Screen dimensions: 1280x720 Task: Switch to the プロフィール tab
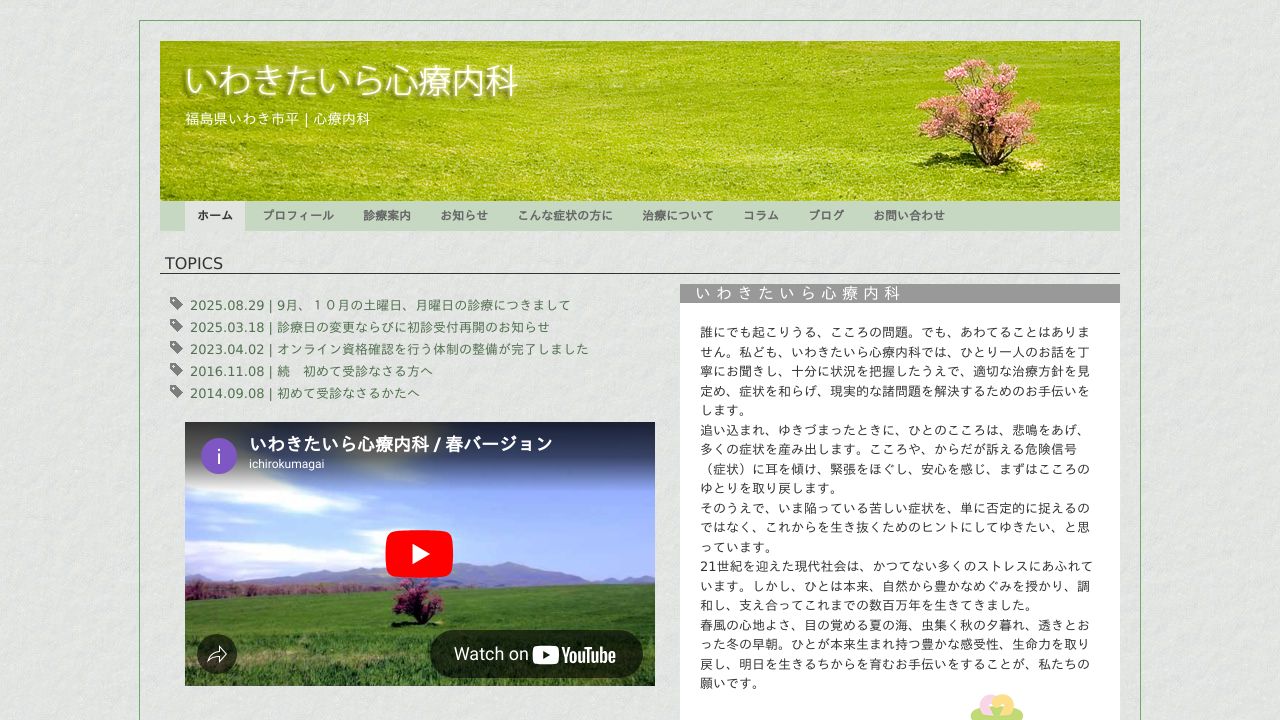tap(298, 215)
